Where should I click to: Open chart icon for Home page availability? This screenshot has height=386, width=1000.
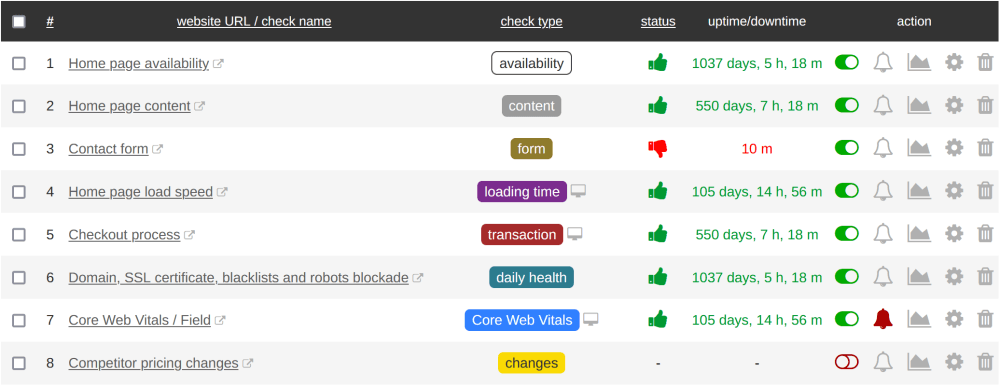click(x=919, y=63)
